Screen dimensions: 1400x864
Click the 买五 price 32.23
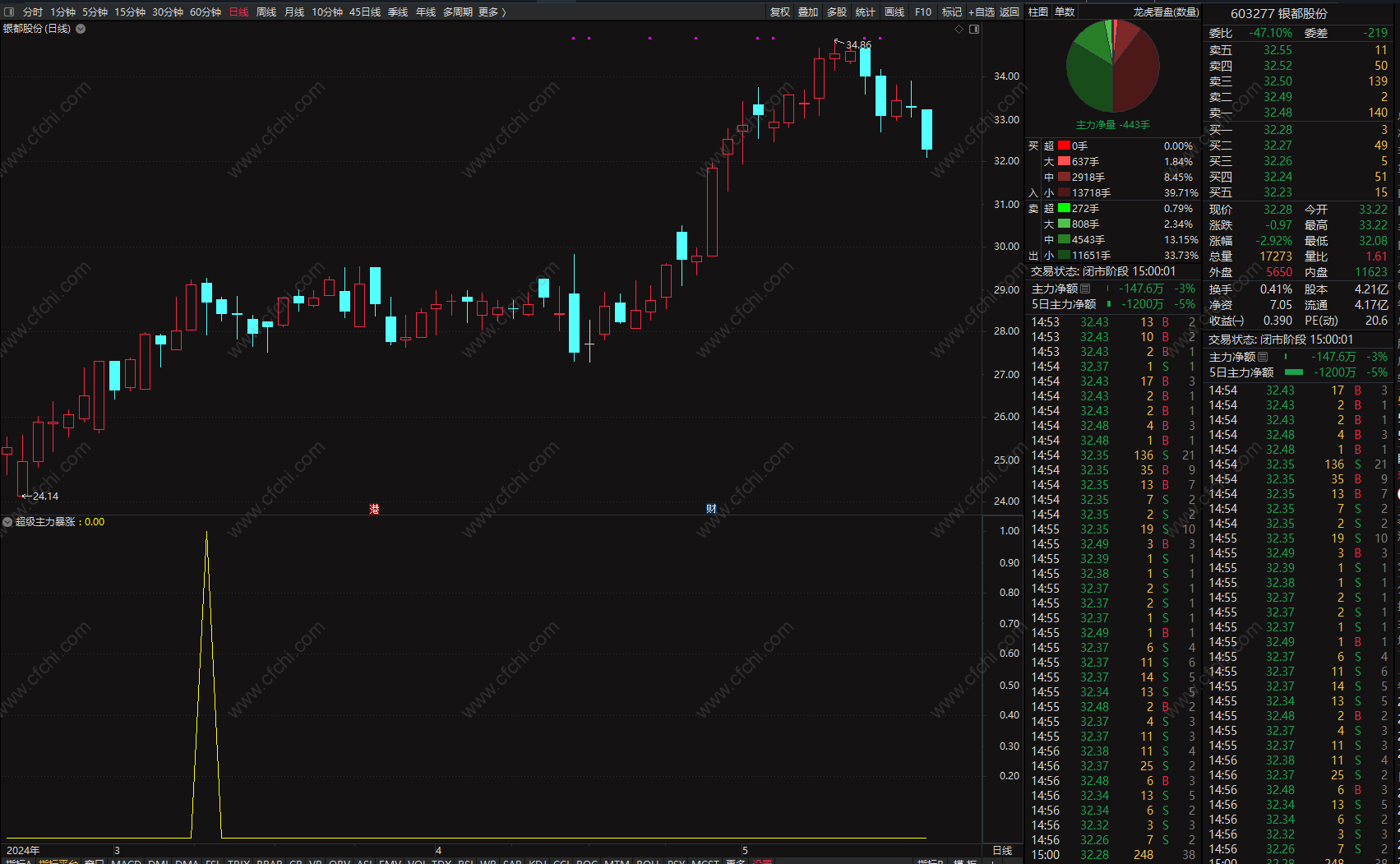pos(1278,192)
